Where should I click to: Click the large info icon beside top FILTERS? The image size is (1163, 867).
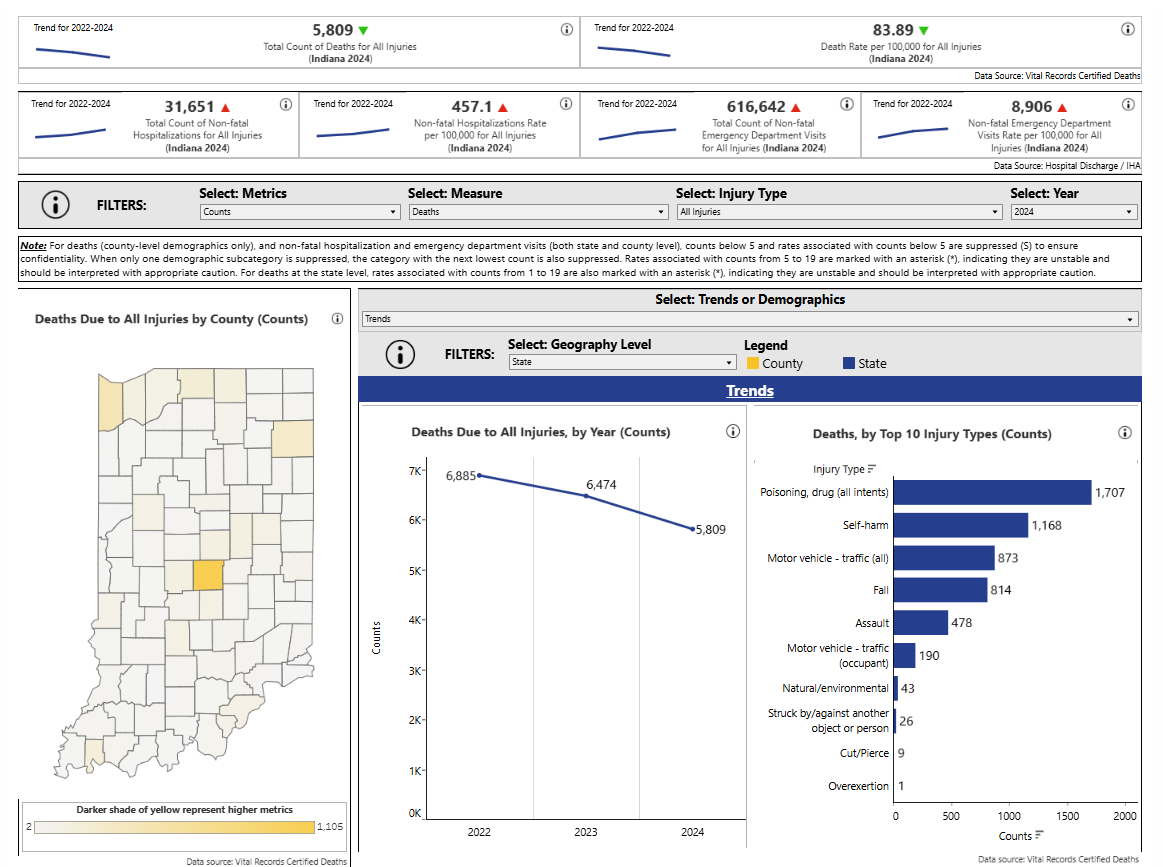point(56,205)
